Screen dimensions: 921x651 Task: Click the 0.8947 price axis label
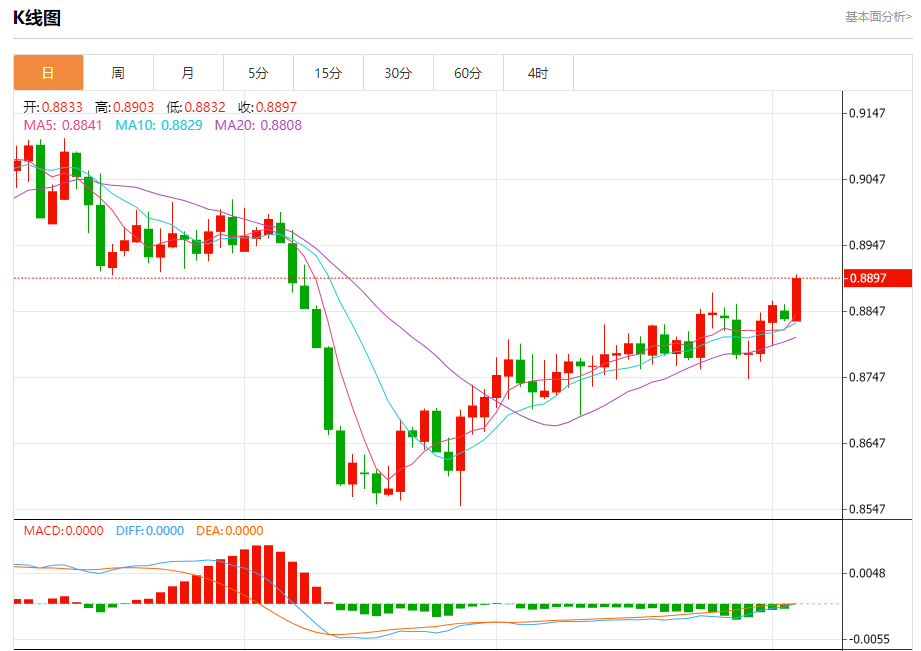[868, 245]
